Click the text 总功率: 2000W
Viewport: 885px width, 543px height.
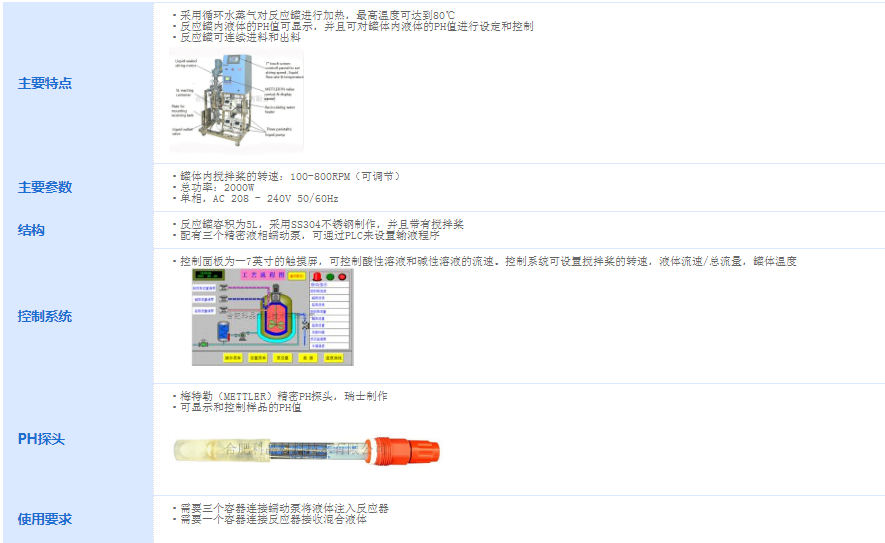217,187
